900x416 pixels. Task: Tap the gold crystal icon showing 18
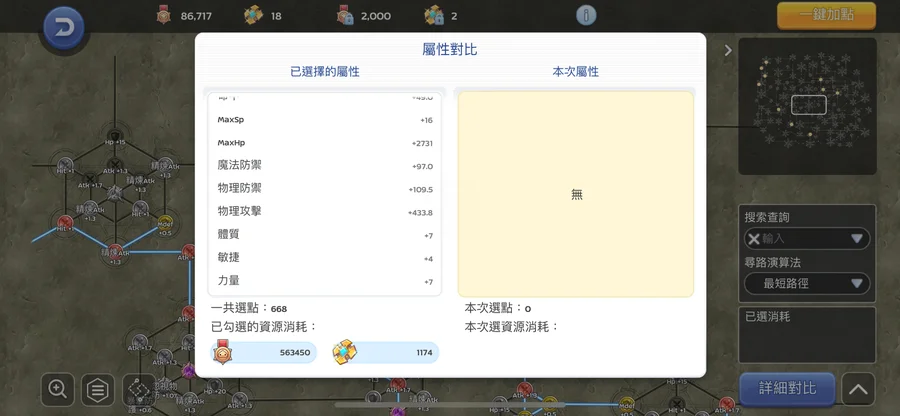click(x=254, y=16)
